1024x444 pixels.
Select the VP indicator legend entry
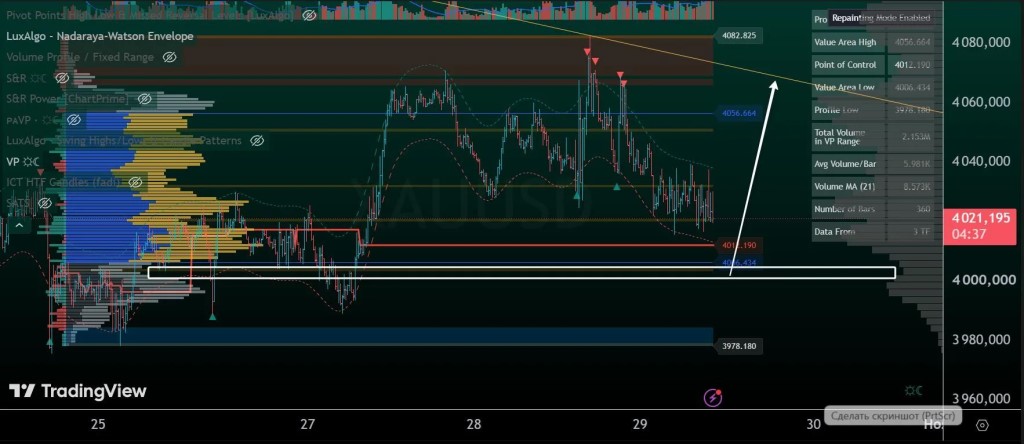[x=12, y=161]
